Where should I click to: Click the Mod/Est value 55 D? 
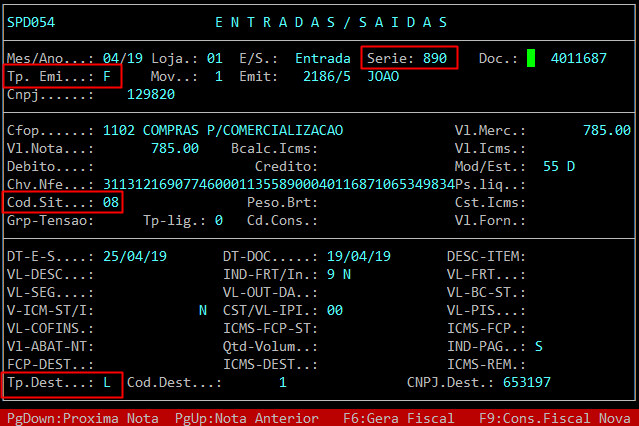559,166
